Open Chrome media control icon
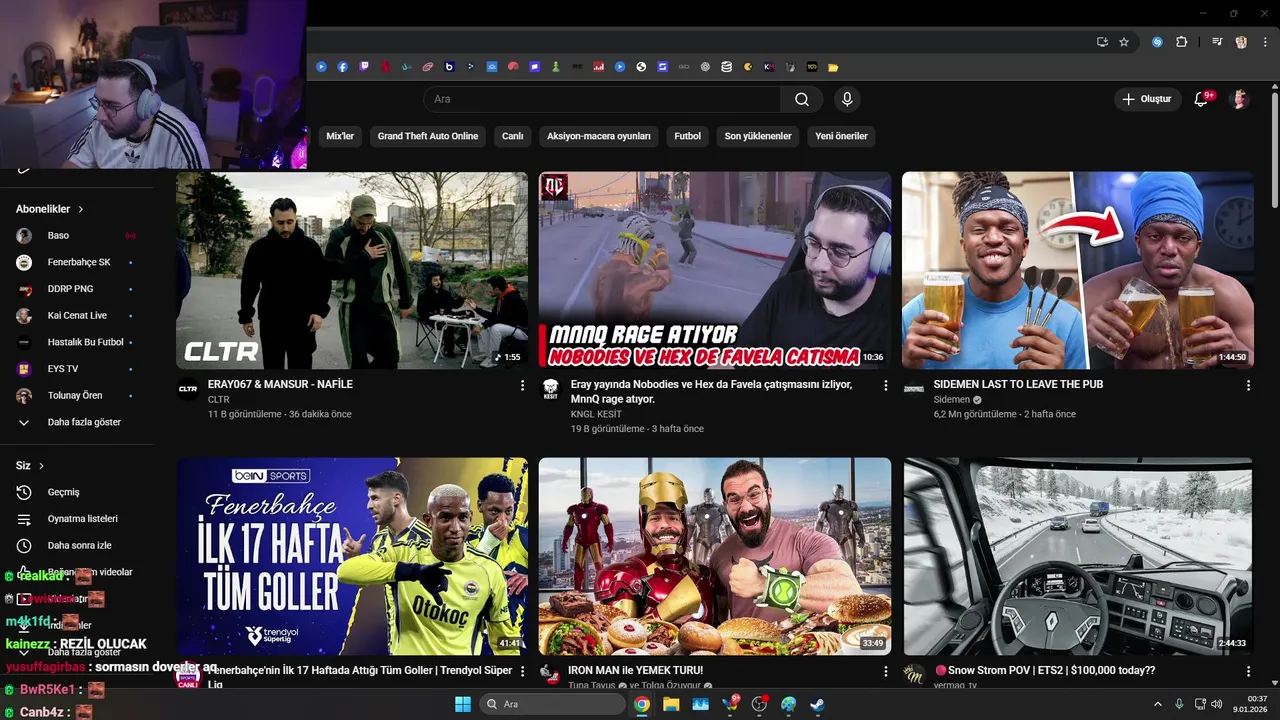This screenshot has height=720, width=1280. pos(1217,42)
